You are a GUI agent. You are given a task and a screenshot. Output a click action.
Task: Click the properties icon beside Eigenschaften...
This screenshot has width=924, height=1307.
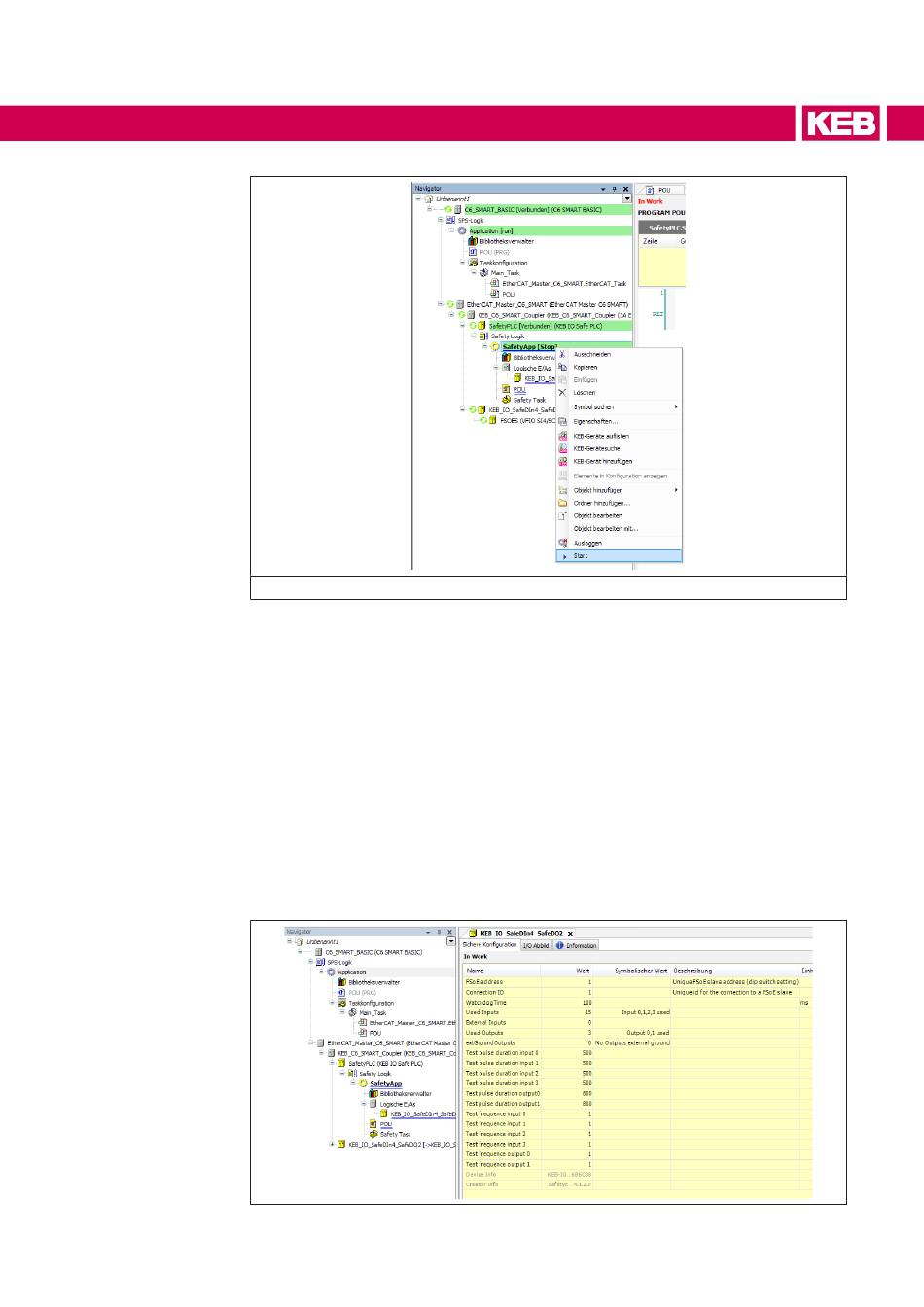pyautogui.click(x=562, y=421)
